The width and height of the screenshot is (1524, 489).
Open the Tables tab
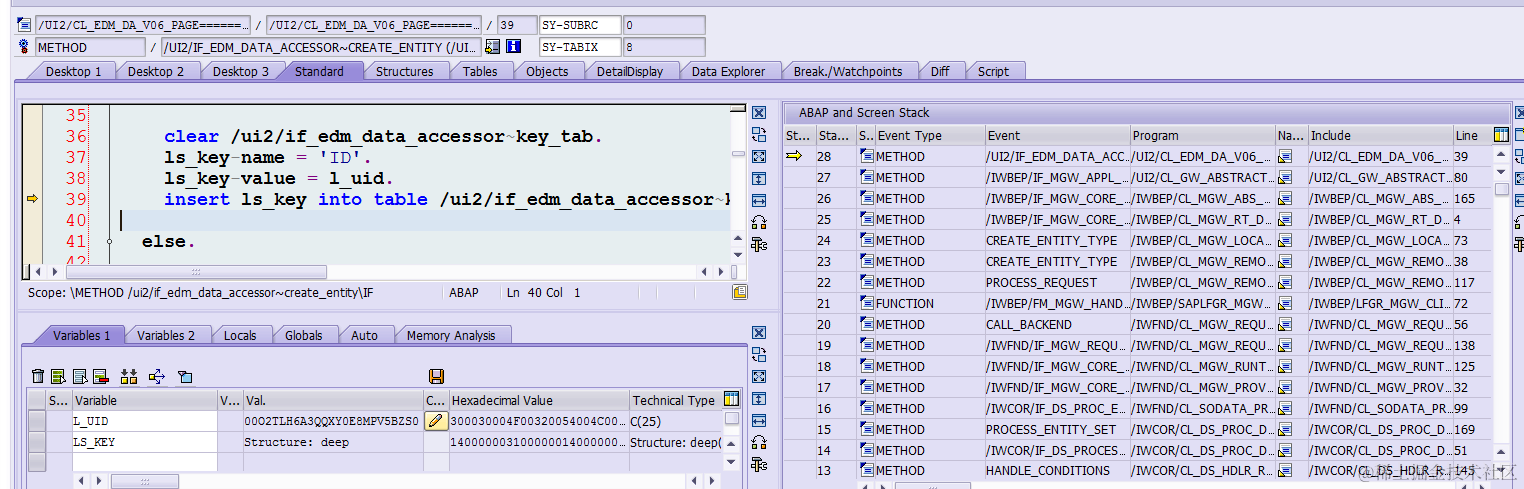click(x=480, y=71)
